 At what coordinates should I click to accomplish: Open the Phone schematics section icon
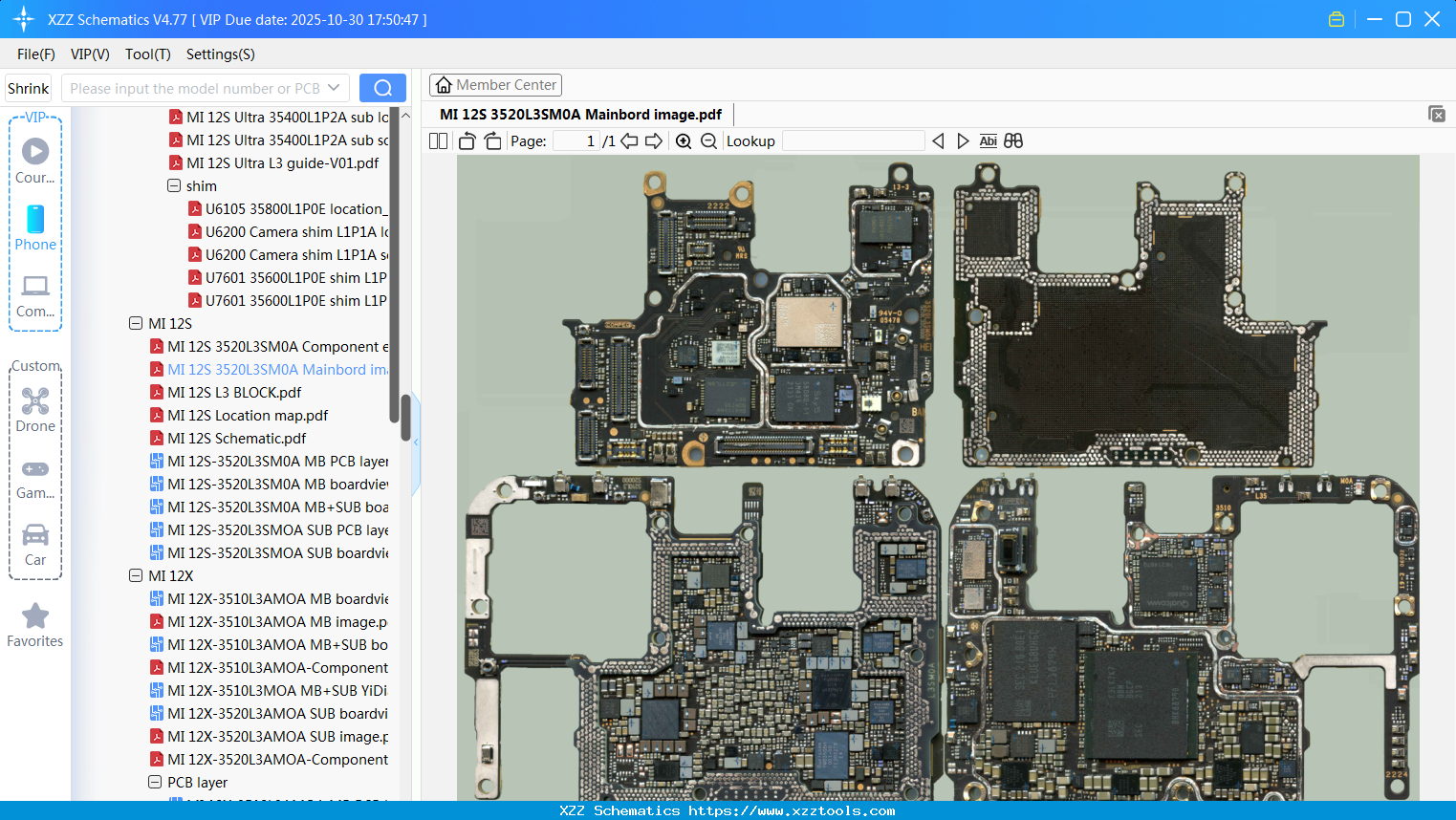click(x=35, y=220)
